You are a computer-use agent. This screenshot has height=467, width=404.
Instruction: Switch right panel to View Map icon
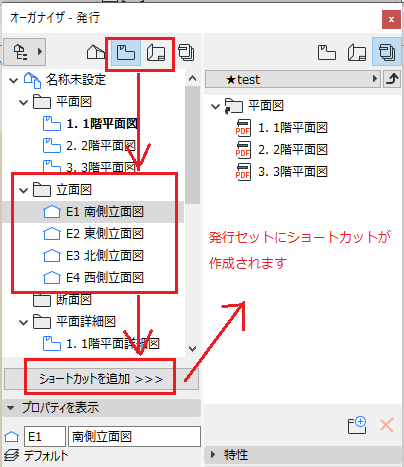(327, 52)
